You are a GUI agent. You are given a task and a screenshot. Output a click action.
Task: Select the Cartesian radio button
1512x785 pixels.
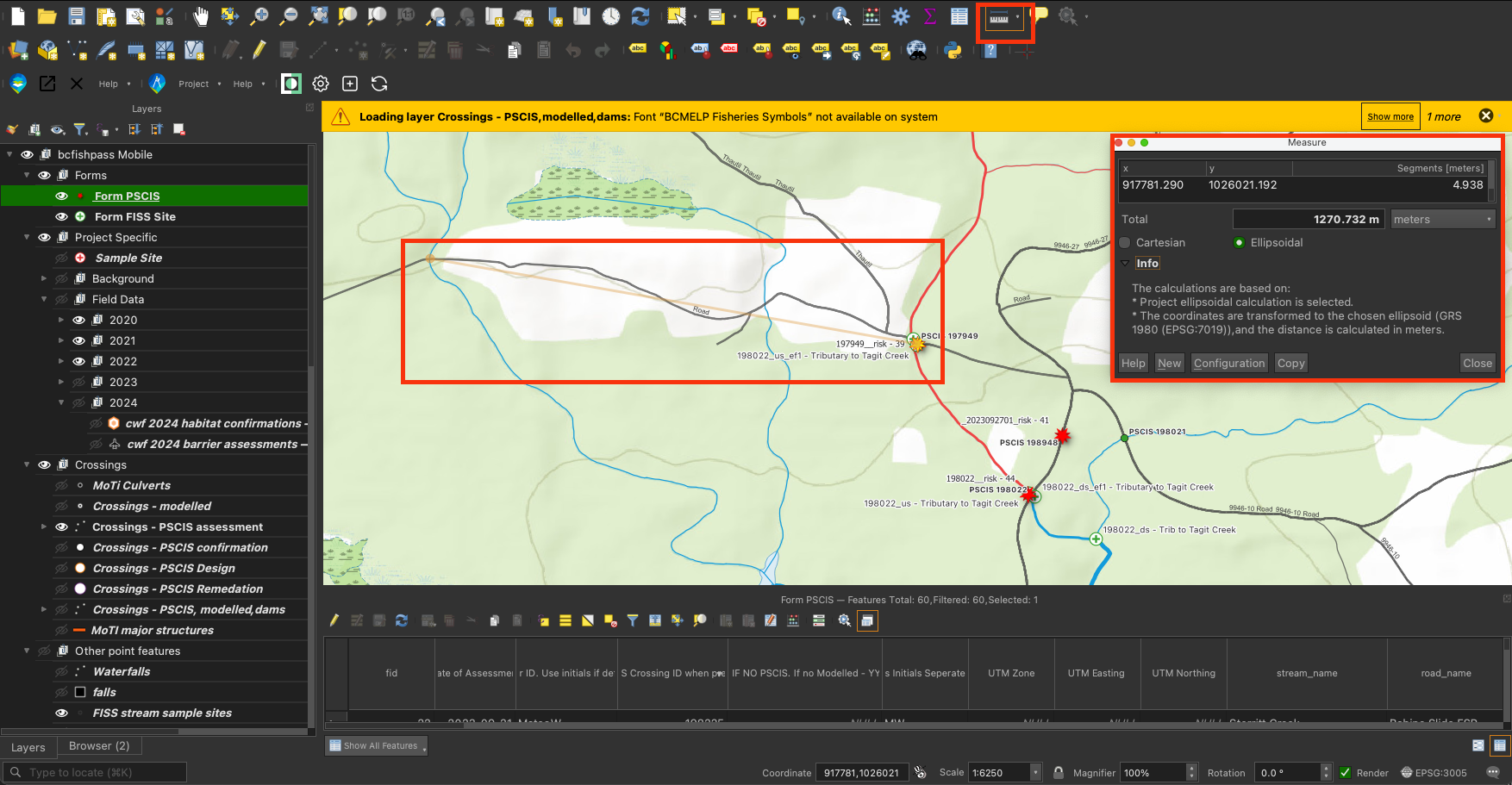[x=1125, y=243]
